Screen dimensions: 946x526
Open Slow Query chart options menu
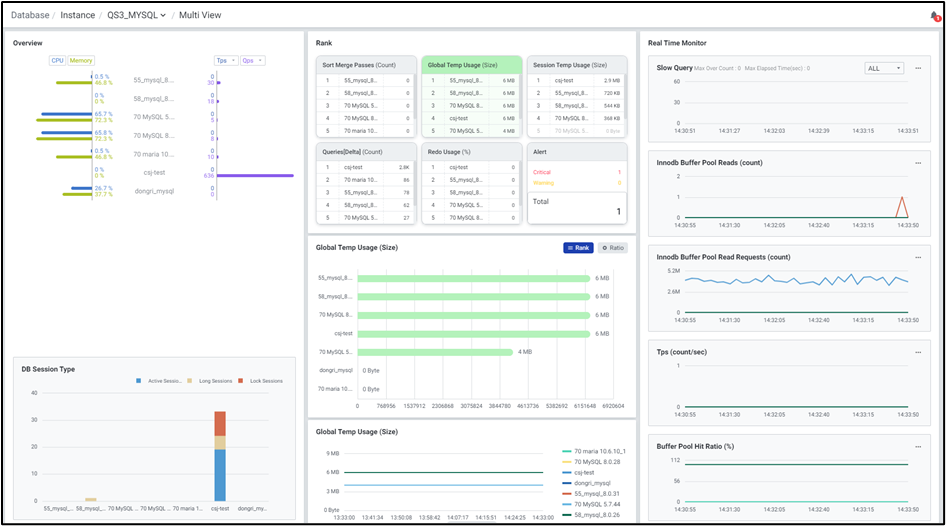[x=917, y=68]
